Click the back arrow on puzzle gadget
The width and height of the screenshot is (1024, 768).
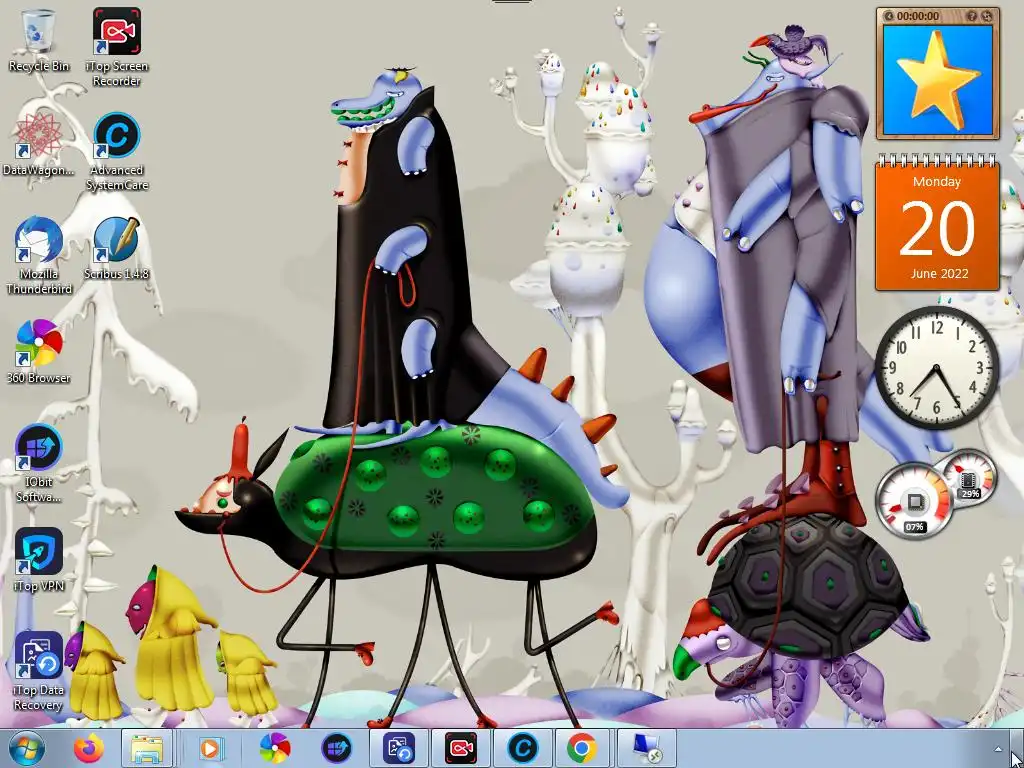pos(889,16)
